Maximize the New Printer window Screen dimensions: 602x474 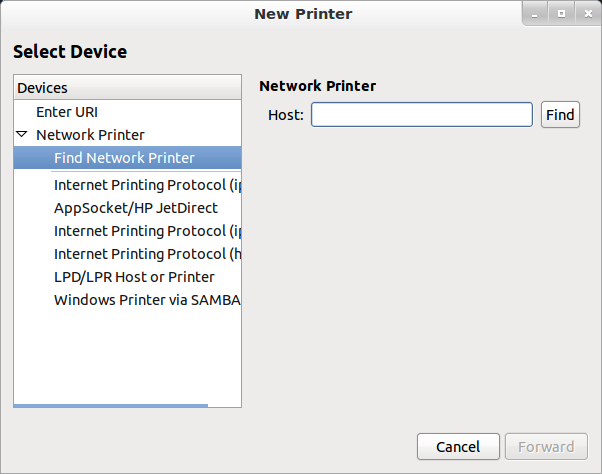[561, 14]
